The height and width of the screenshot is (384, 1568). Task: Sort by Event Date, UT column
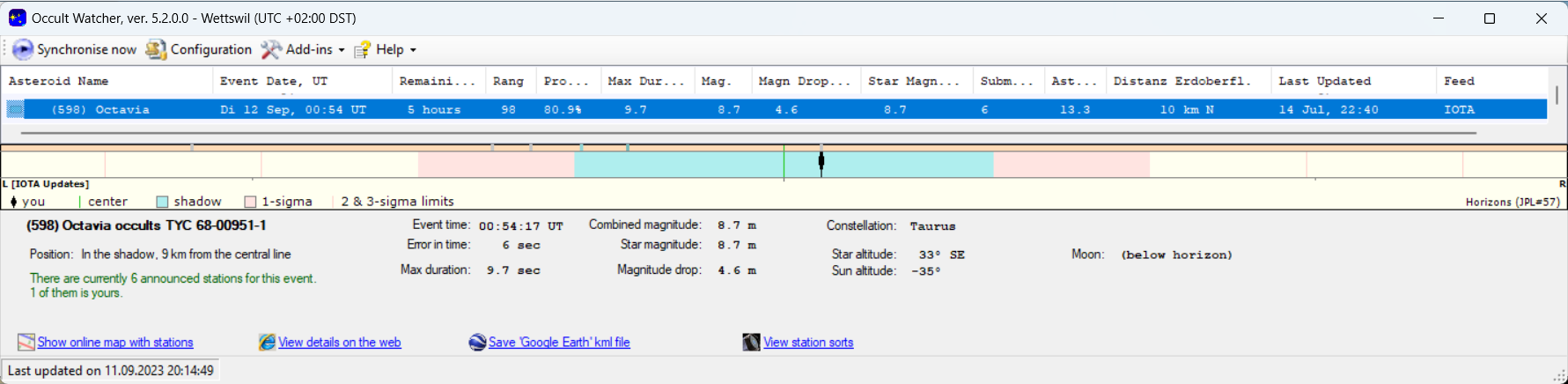273,81
